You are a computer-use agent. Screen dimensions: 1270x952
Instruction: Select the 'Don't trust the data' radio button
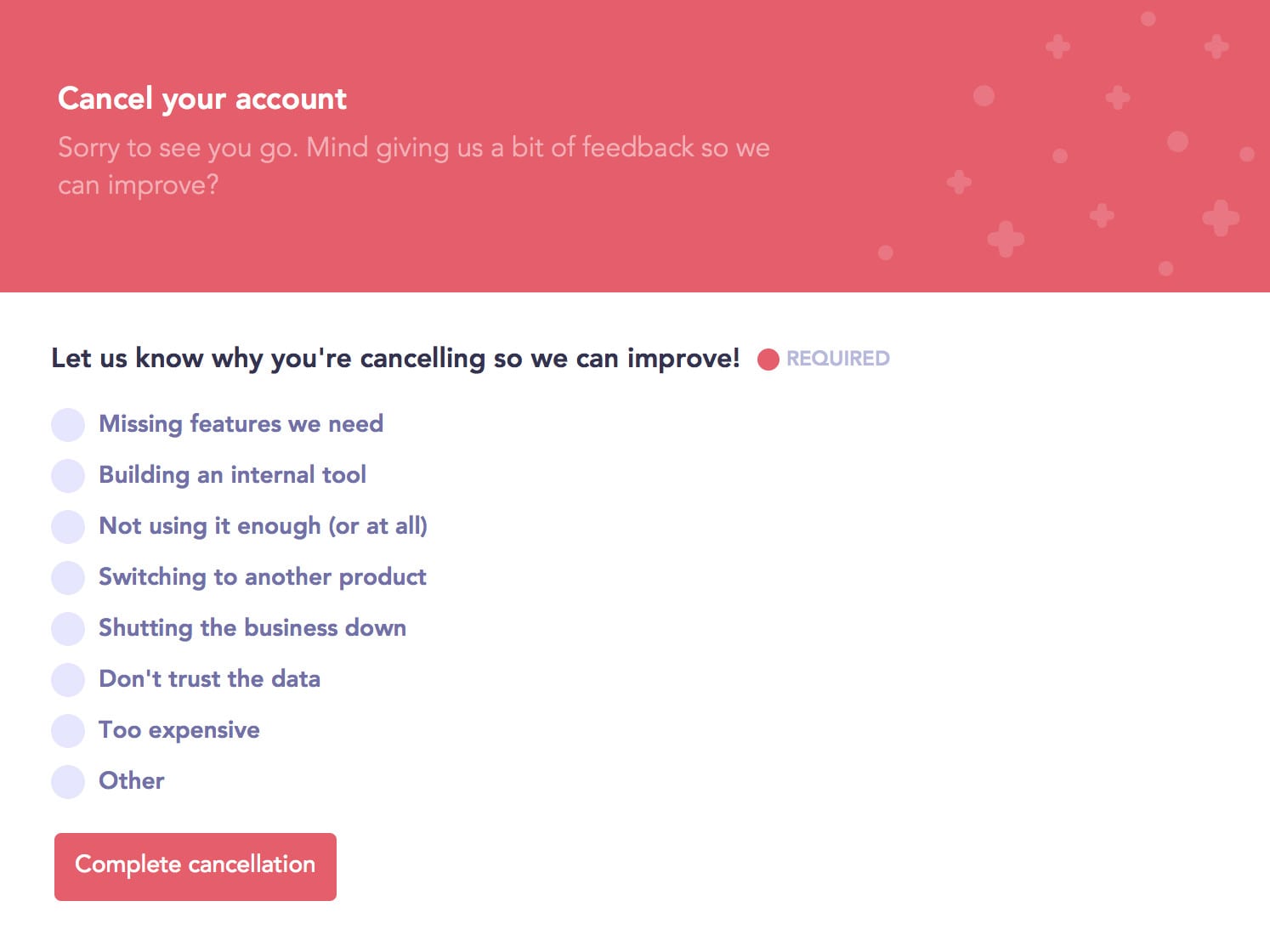(x=68, y=679)
